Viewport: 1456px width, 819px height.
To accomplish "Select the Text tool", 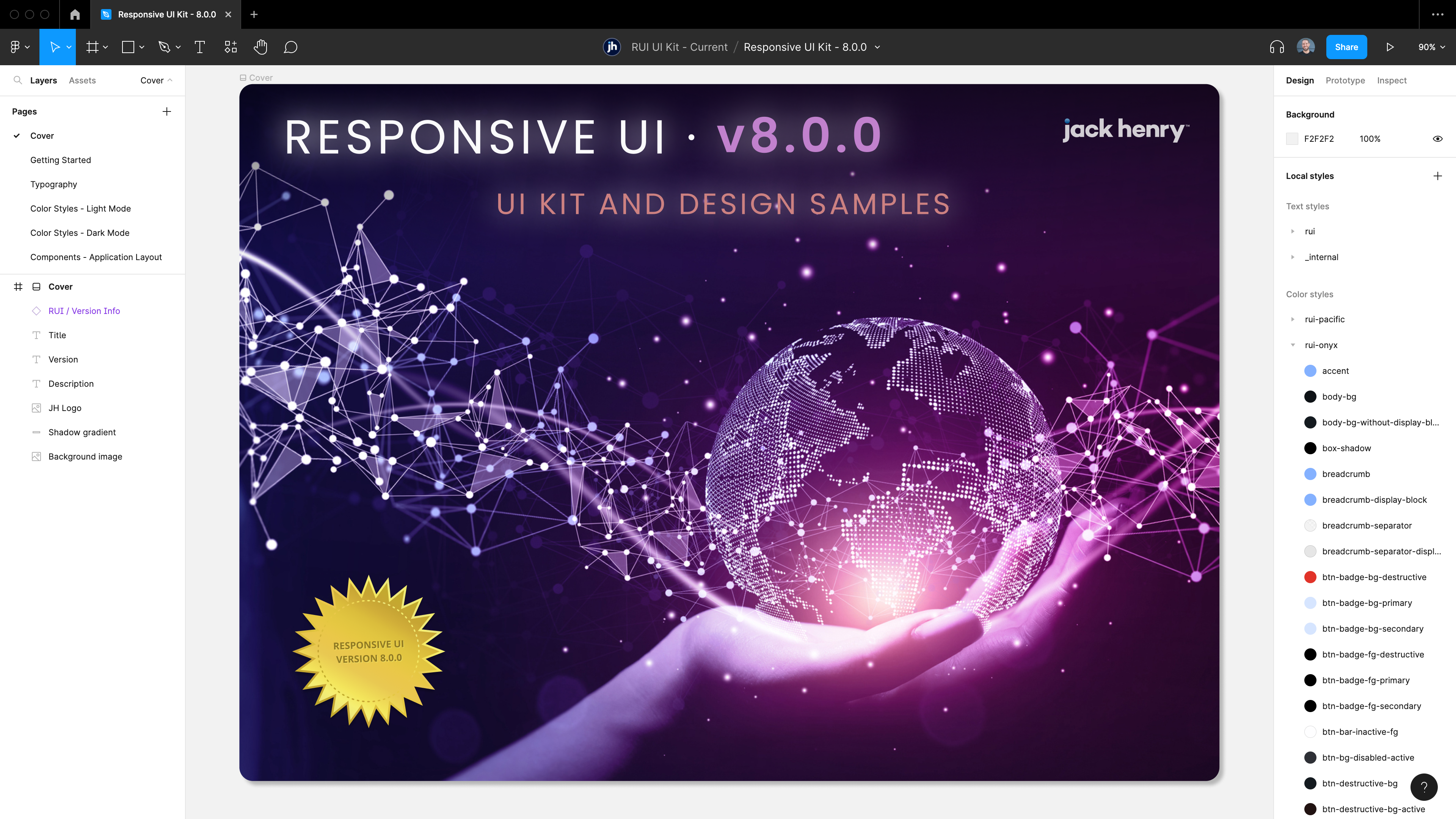I will [199, 47].
